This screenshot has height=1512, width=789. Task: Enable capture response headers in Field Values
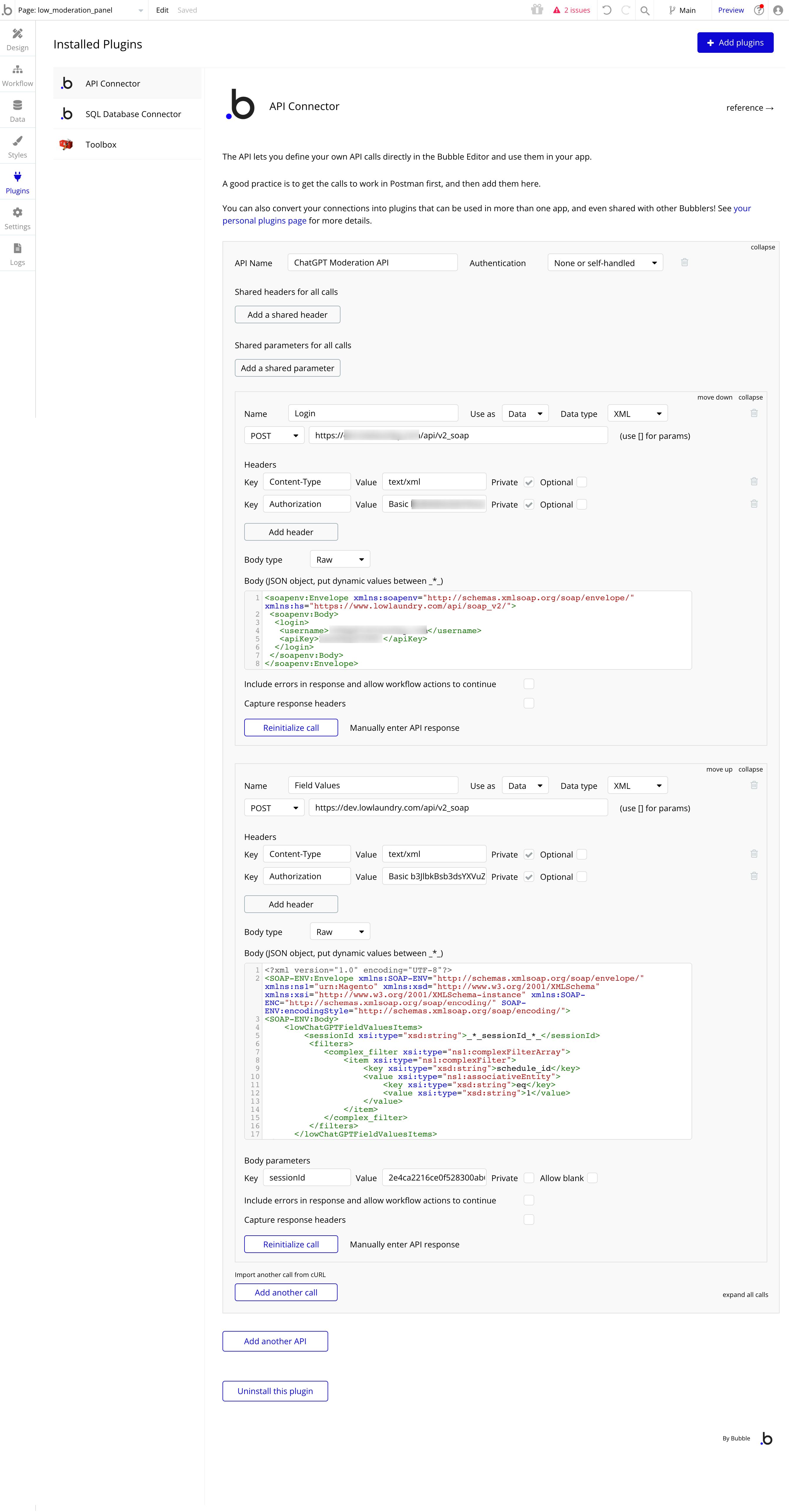tap(529, 1220)
